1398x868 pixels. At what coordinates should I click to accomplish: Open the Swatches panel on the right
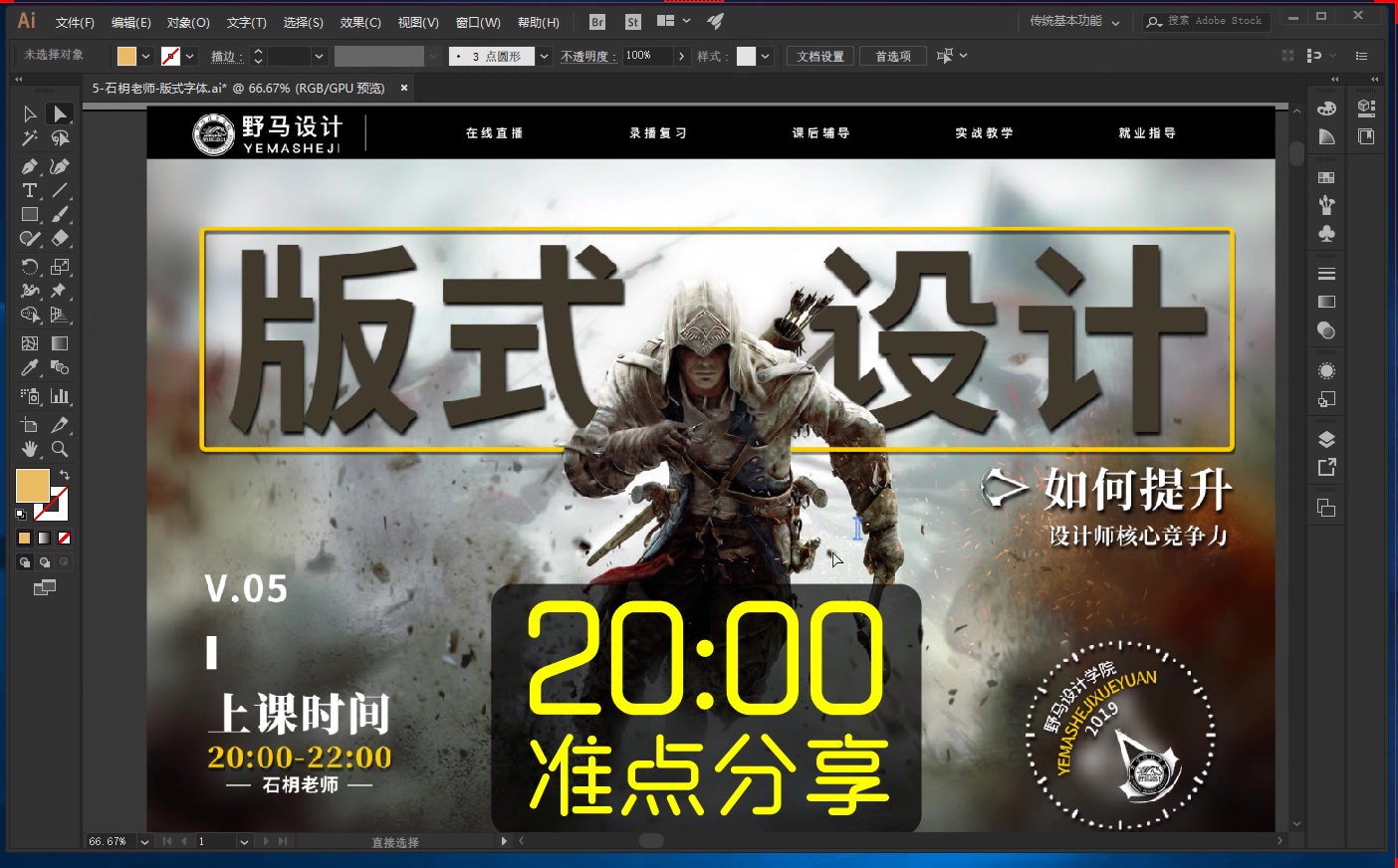(x=1326, y=179)
